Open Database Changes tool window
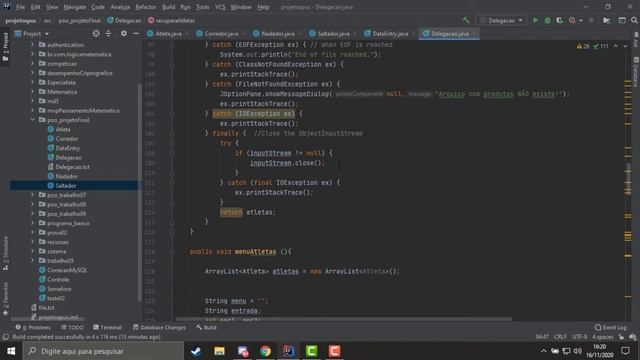640x360 pixels. click(159, 327)
